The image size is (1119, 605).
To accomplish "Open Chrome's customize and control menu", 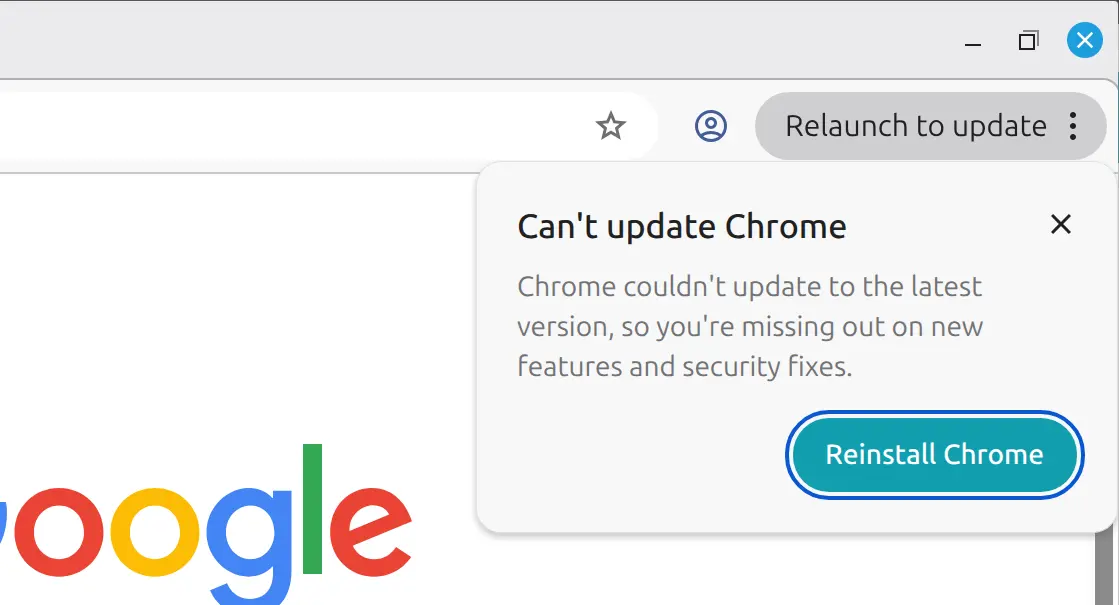I will click(x=1073, y=126).
